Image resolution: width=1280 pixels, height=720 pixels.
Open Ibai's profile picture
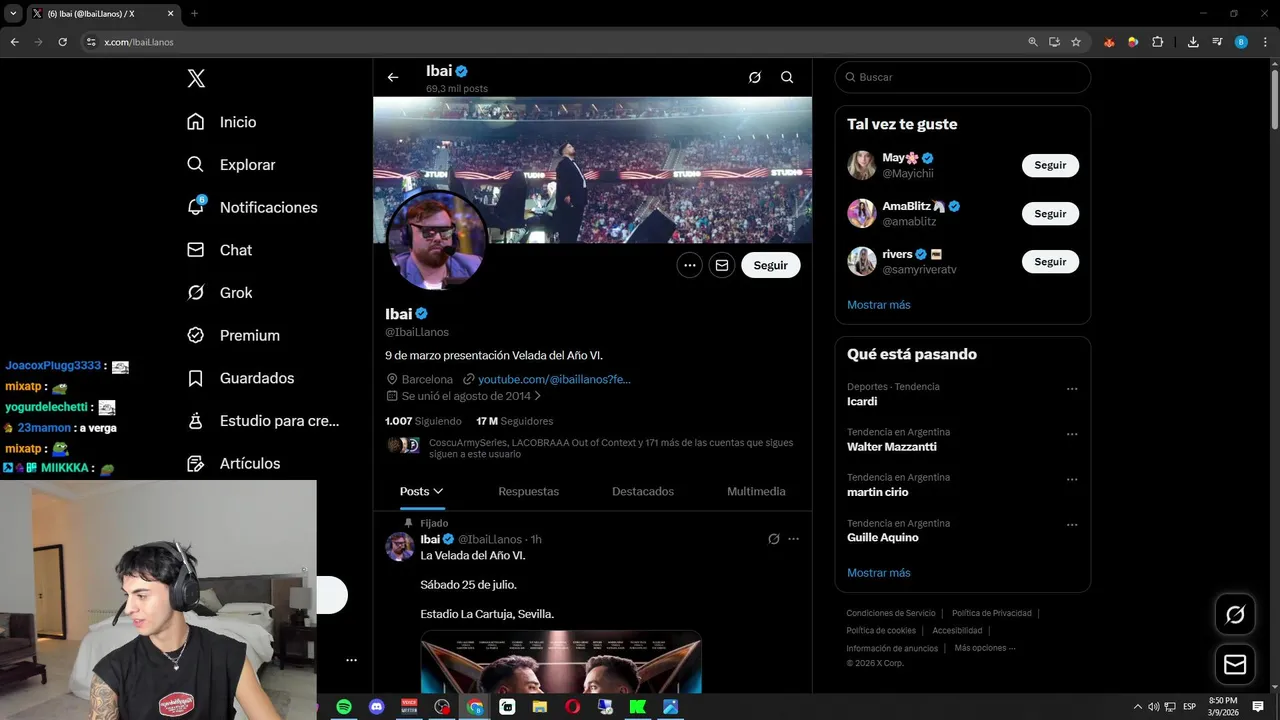[x=436, y=241]
